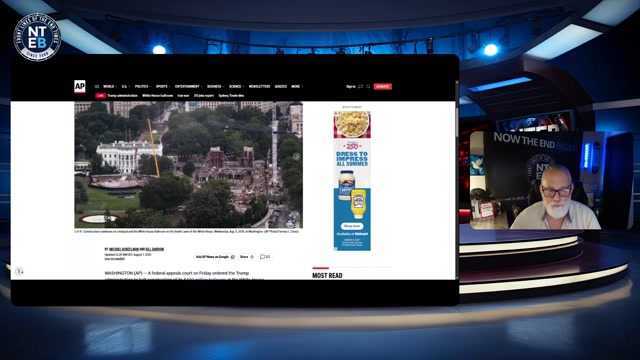The image size is (640, 360).
Task: Advance the photo carousel with the right arrow
Action: coord(297,157)
